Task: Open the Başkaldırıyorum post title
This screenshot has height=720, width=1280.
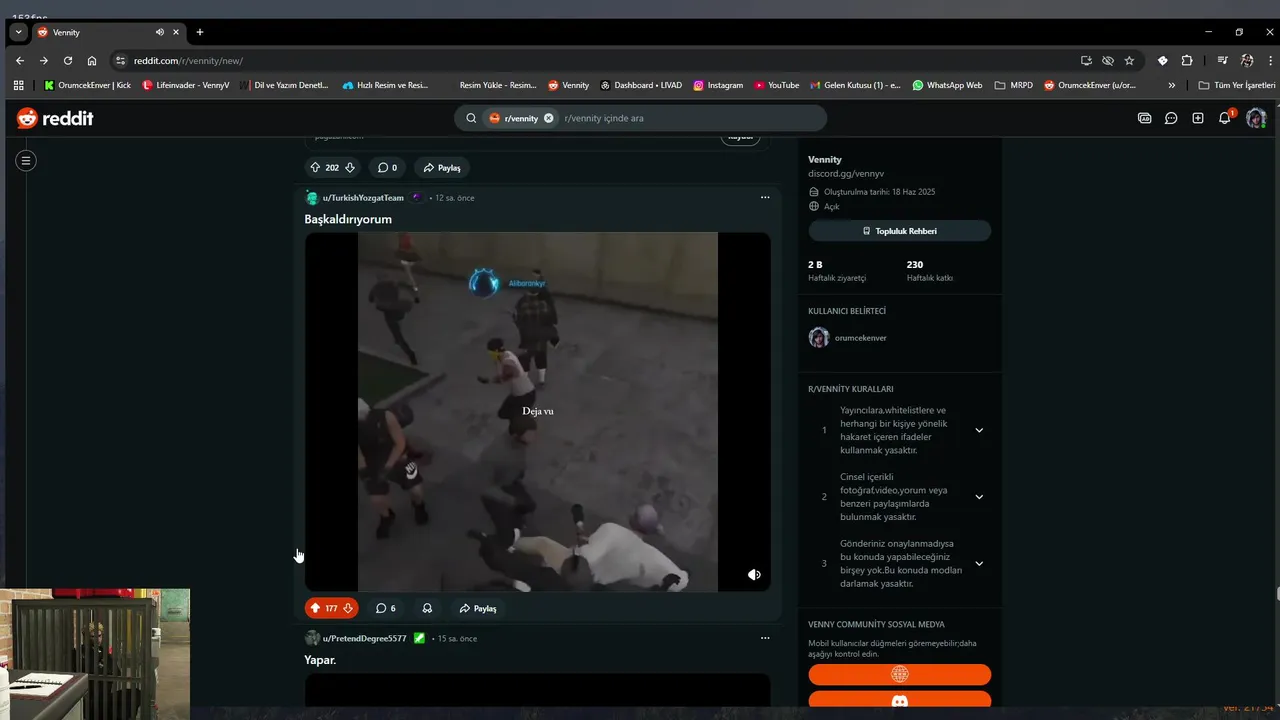Action: coord(348,219)
